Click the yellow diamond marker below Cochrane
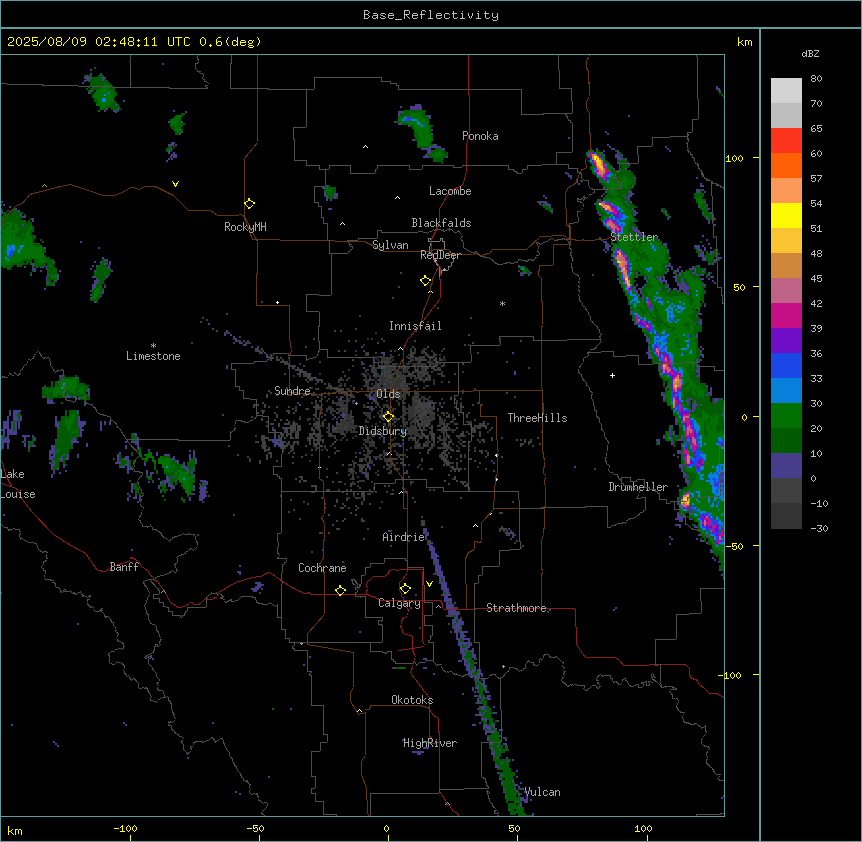The image size is (862, 842). pyautogui.click(x=340, y=590)
